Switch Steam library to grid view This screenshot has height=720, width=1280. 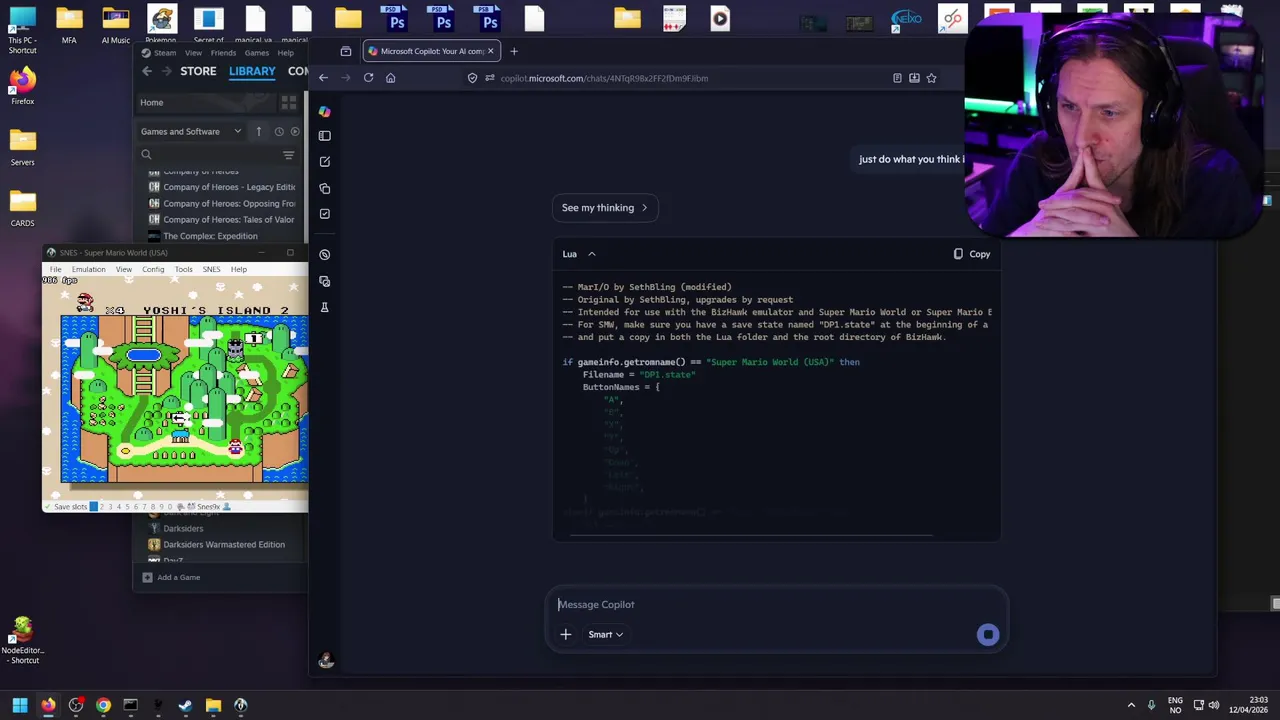[x=289, y=102]
